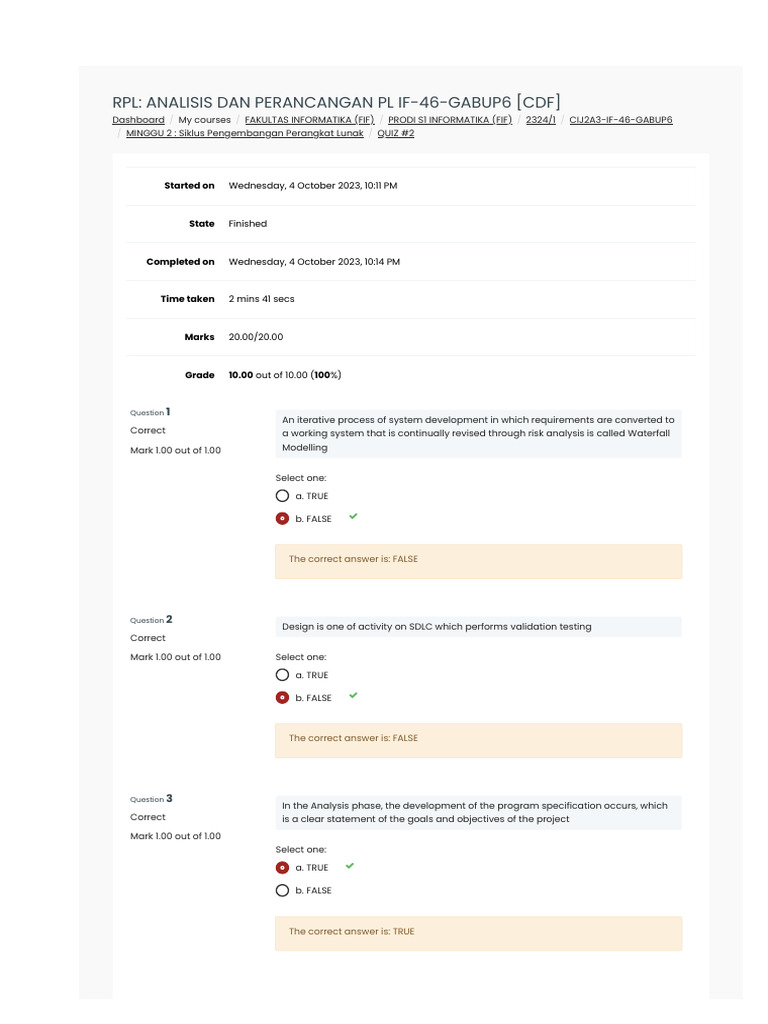Select FALSE radio button for Question 1
768x1024 pixels.
pyautogui.click(x=282, y=519)
